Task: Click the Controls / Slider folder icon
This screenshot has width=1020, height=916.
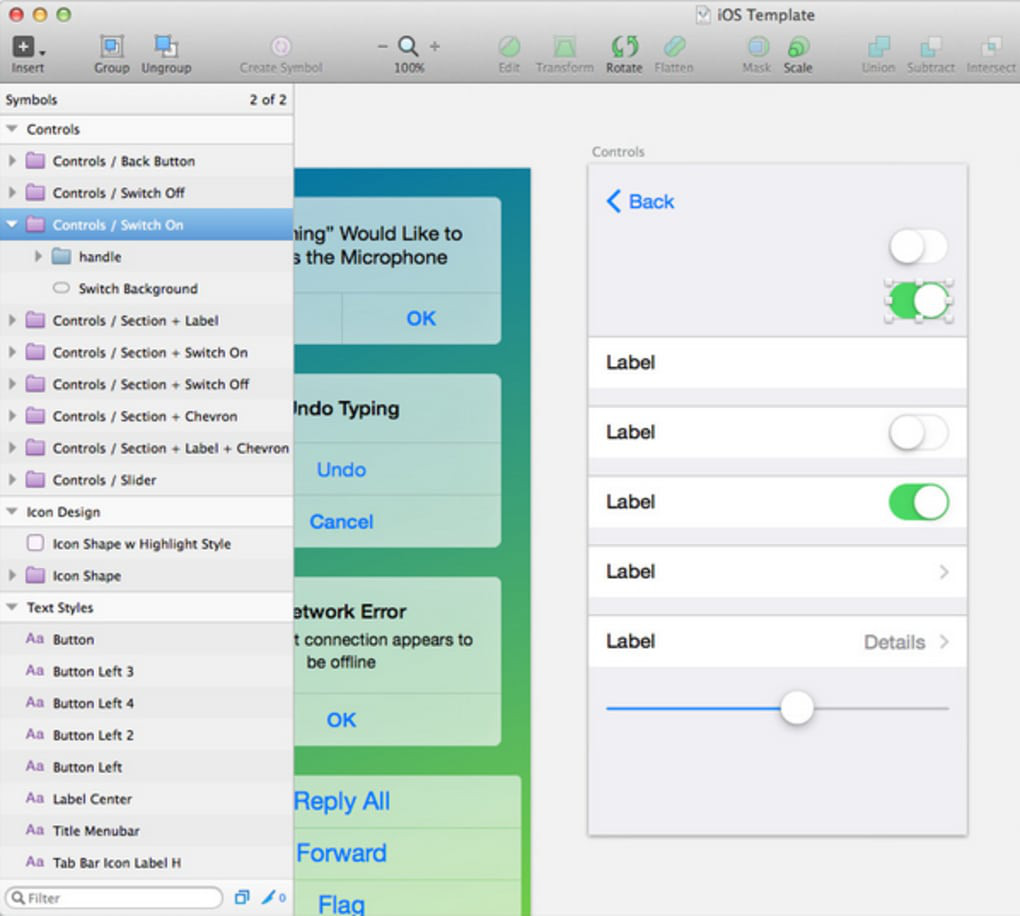Action: (x=35, y=479)
